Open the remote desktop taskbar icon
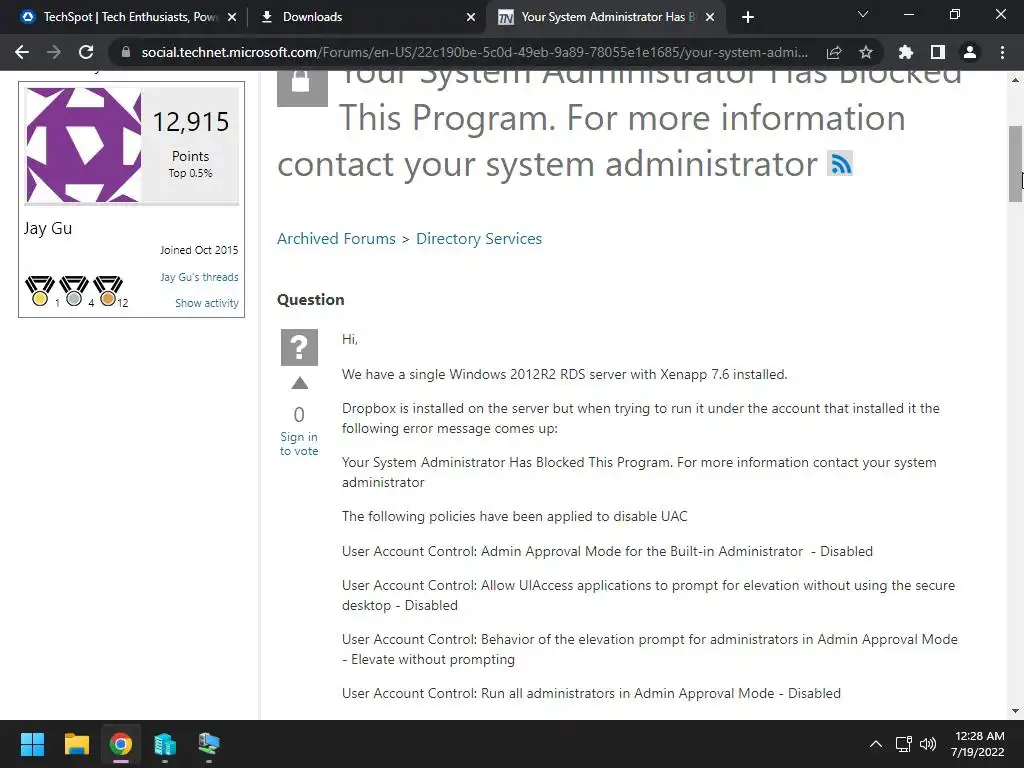 point(209,744)
